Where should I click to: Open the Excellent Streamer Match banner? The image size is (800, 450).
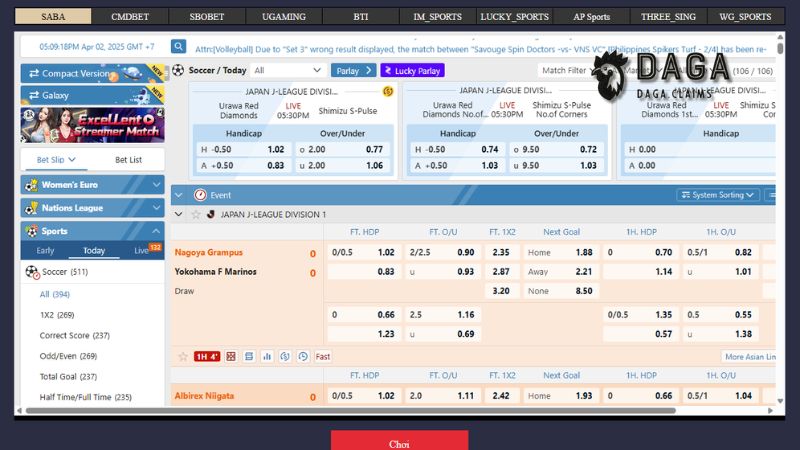pos(92,125)
